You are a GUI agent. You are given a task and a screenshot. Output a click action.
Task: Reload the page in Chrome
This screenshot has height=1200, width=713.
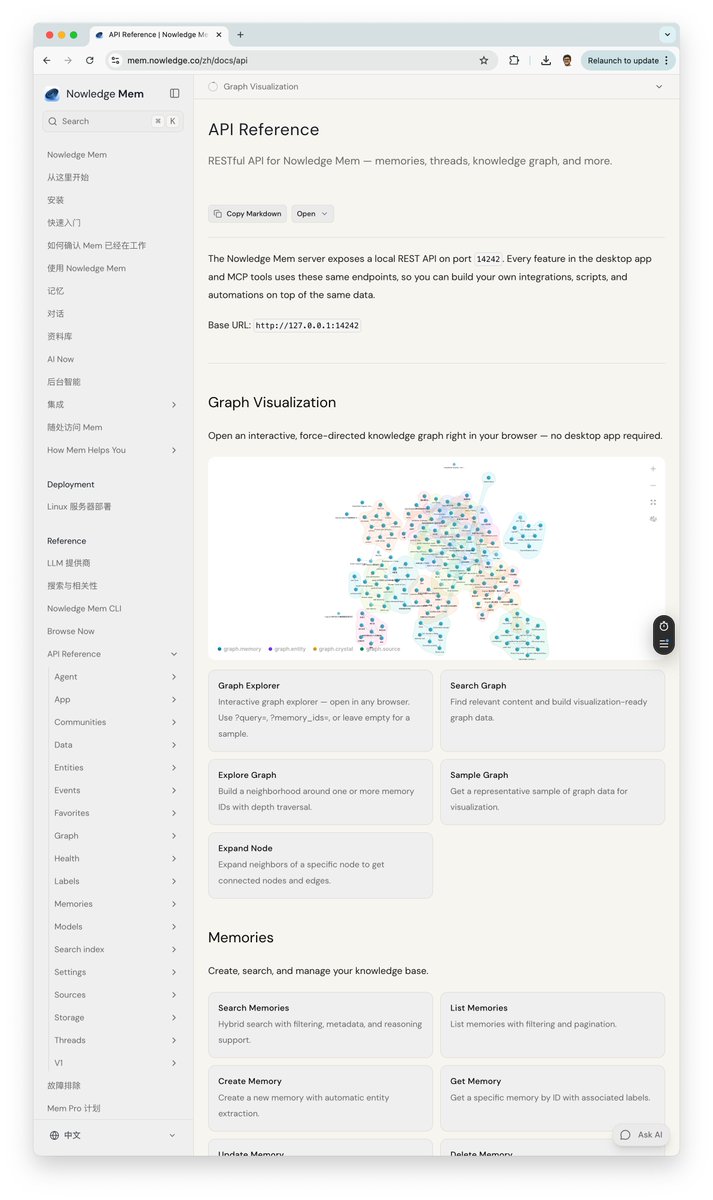click(x=90, y=60)
